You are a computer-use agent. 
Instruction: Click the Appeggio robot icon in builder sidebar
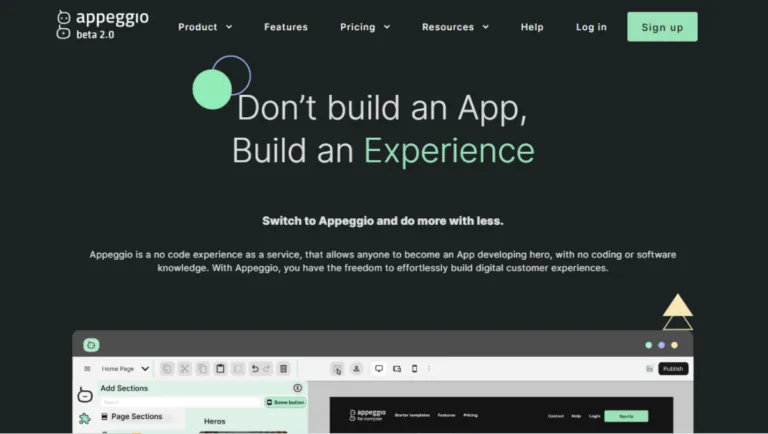pyautogui.click(x=85, y=394)
